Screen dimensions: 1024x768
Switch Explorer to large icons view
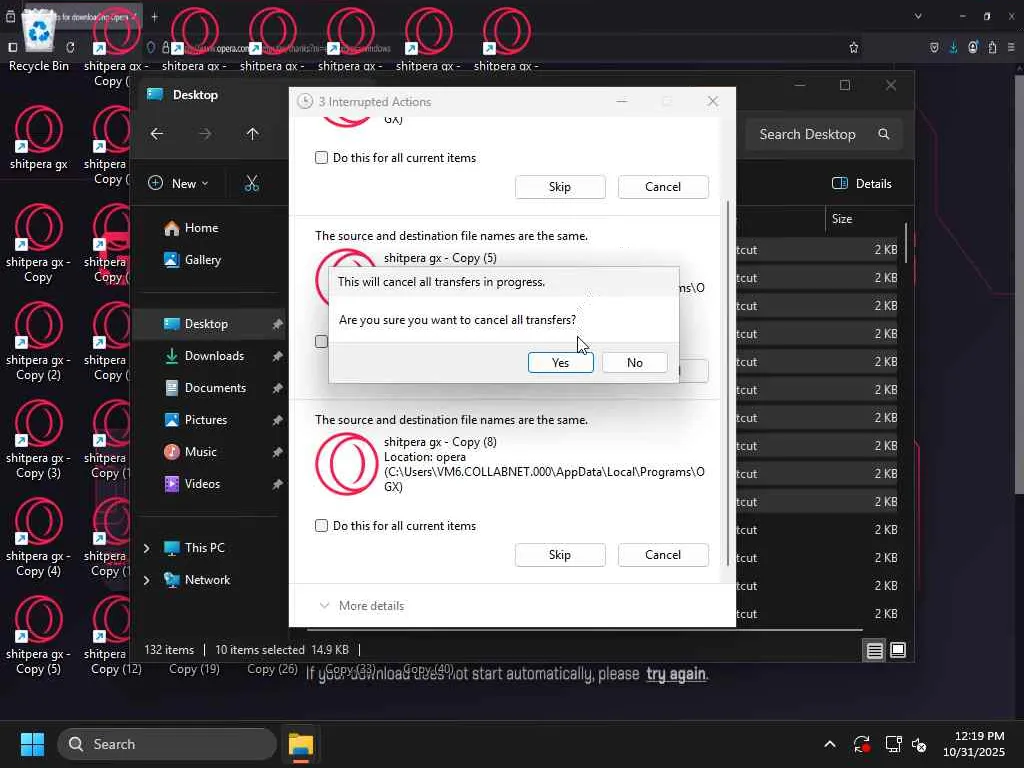(x=898, y=650)
